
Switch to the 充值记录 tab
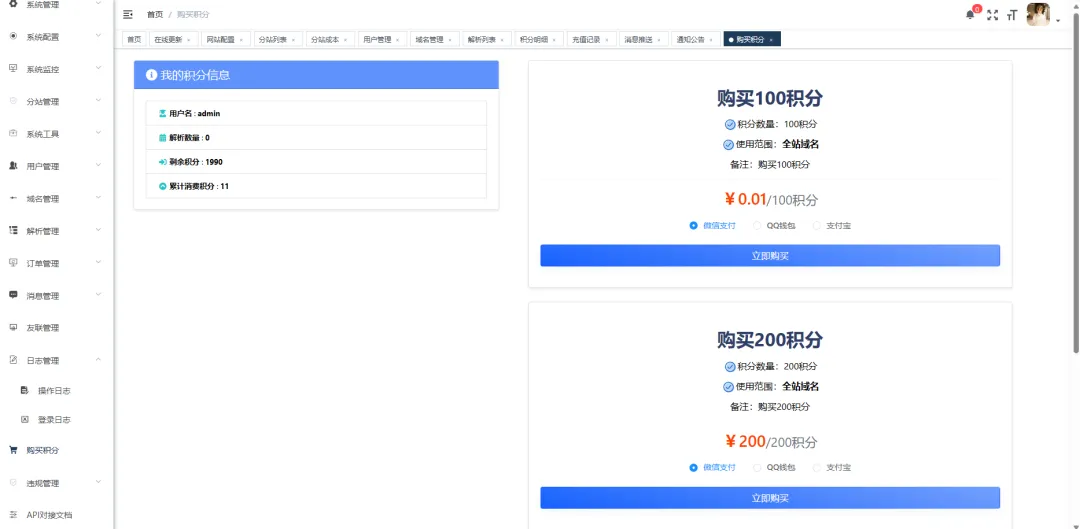[586, 40]
